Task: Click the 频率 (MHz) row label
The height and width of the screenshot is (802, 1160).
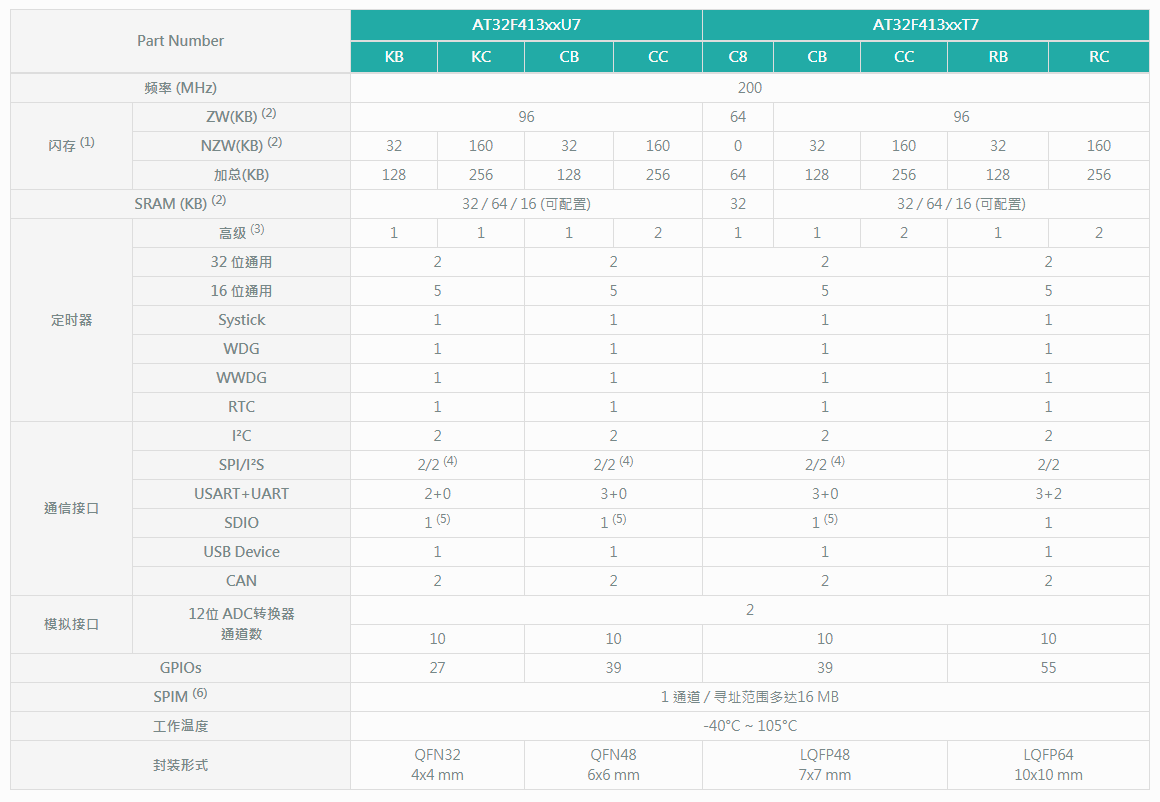Action: pos(180,88)
